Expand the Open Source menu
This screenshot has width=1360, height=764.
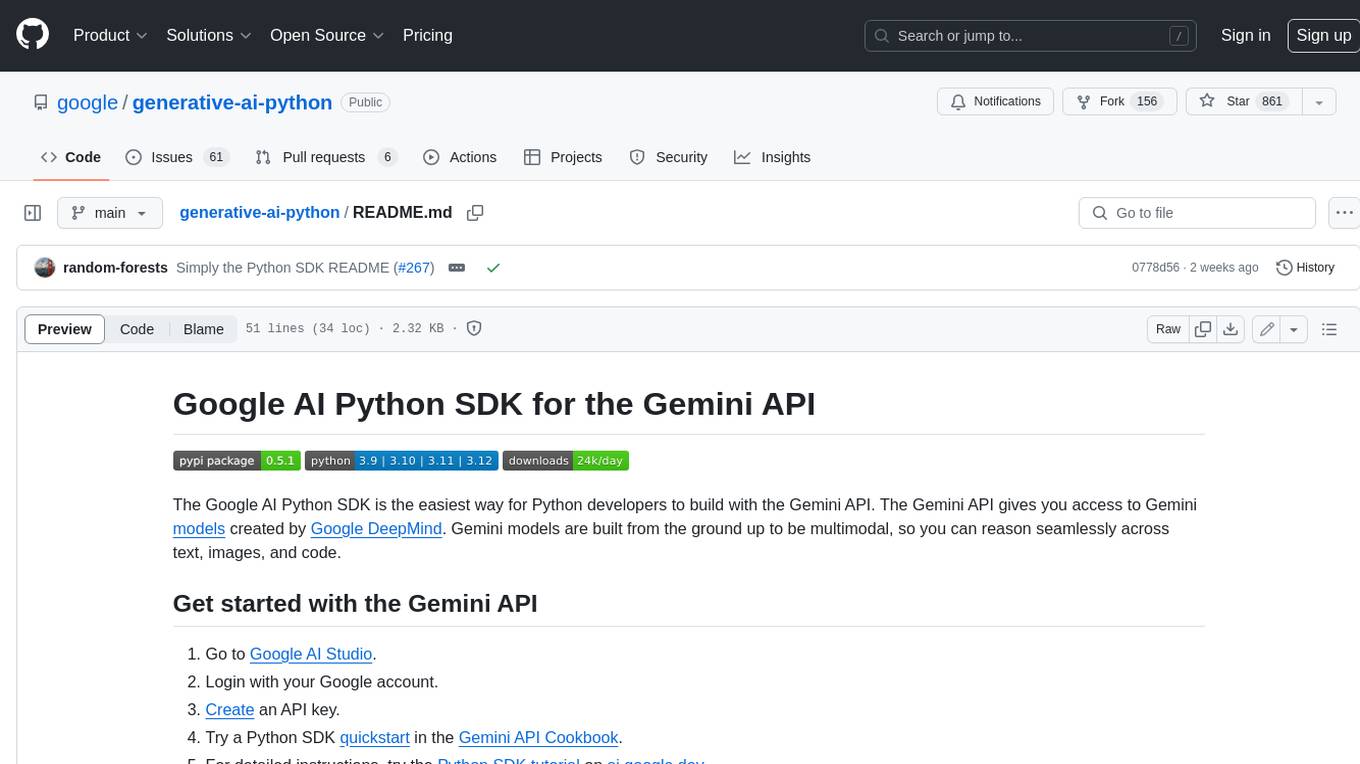pyautogui.click(x=327, y=35)
